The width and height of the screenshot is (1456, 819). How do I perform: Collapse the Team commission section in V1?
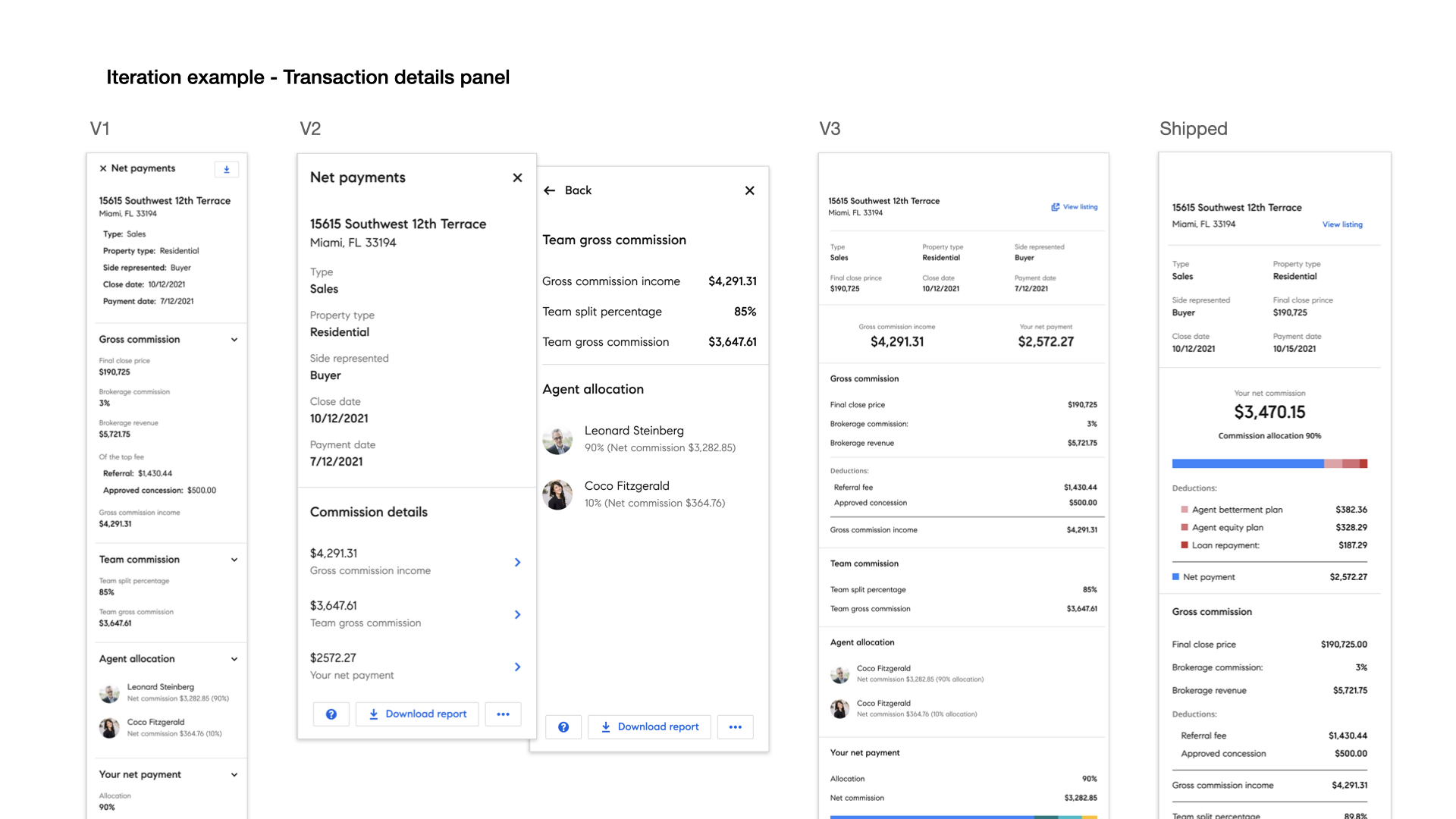click(x=234, y=560)
